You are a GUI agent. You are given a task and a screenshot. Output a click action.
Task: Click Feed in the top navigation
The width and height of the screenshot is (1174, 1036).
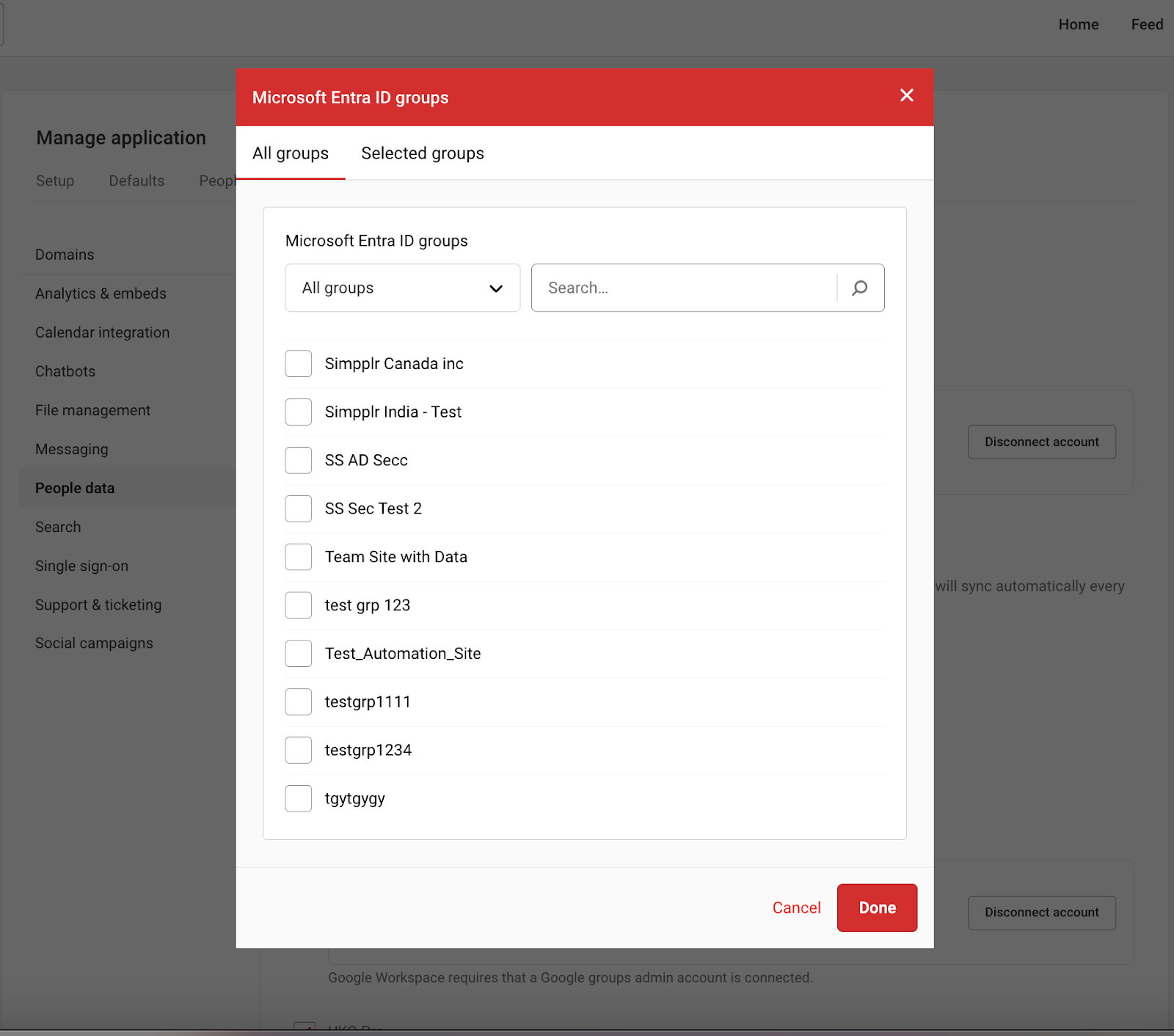click(x=1147, y=24)
